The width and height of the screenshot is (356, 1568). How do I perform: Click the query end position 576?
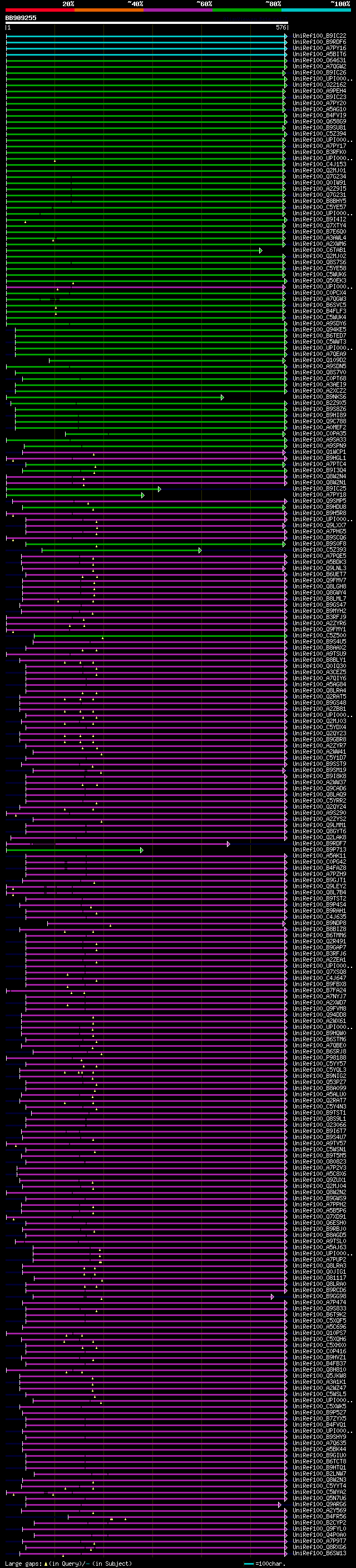pyautogui.click(x=281, y=27)
